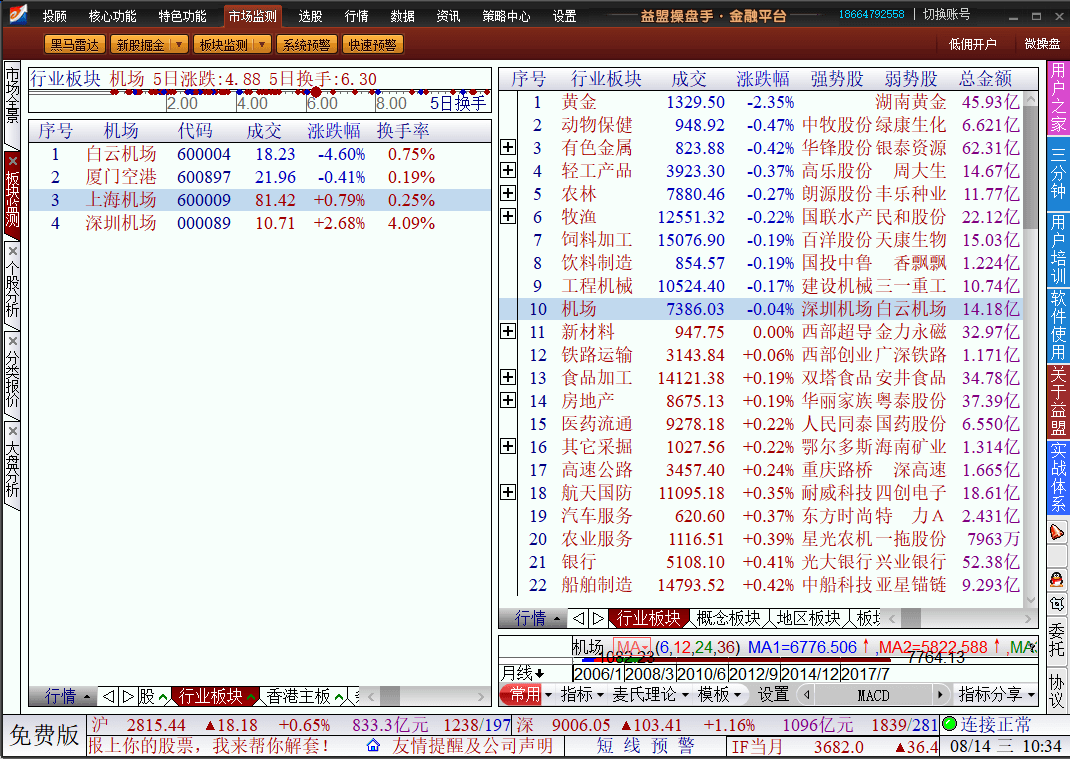Expand the 食品加工 sector row
The width and height of the screenshot is (1070, 759).
508,377
